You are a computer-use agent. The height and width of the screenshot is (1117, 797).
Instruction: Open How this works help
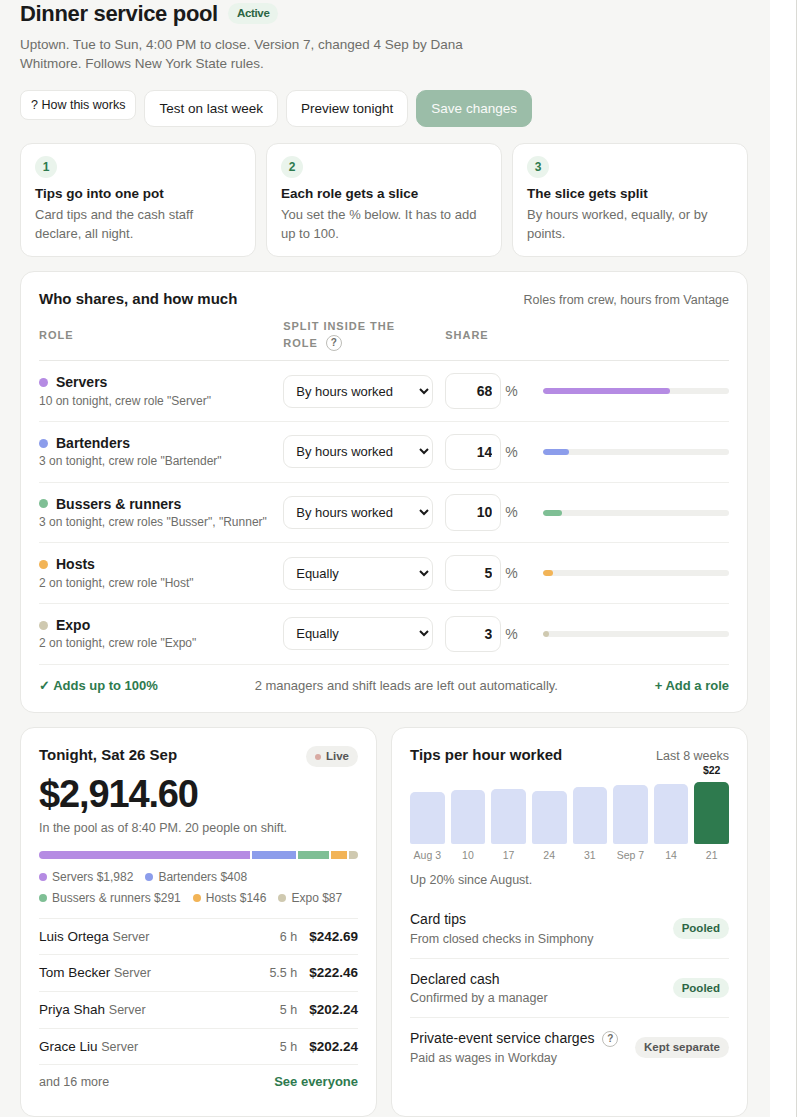tap(78, 105)
